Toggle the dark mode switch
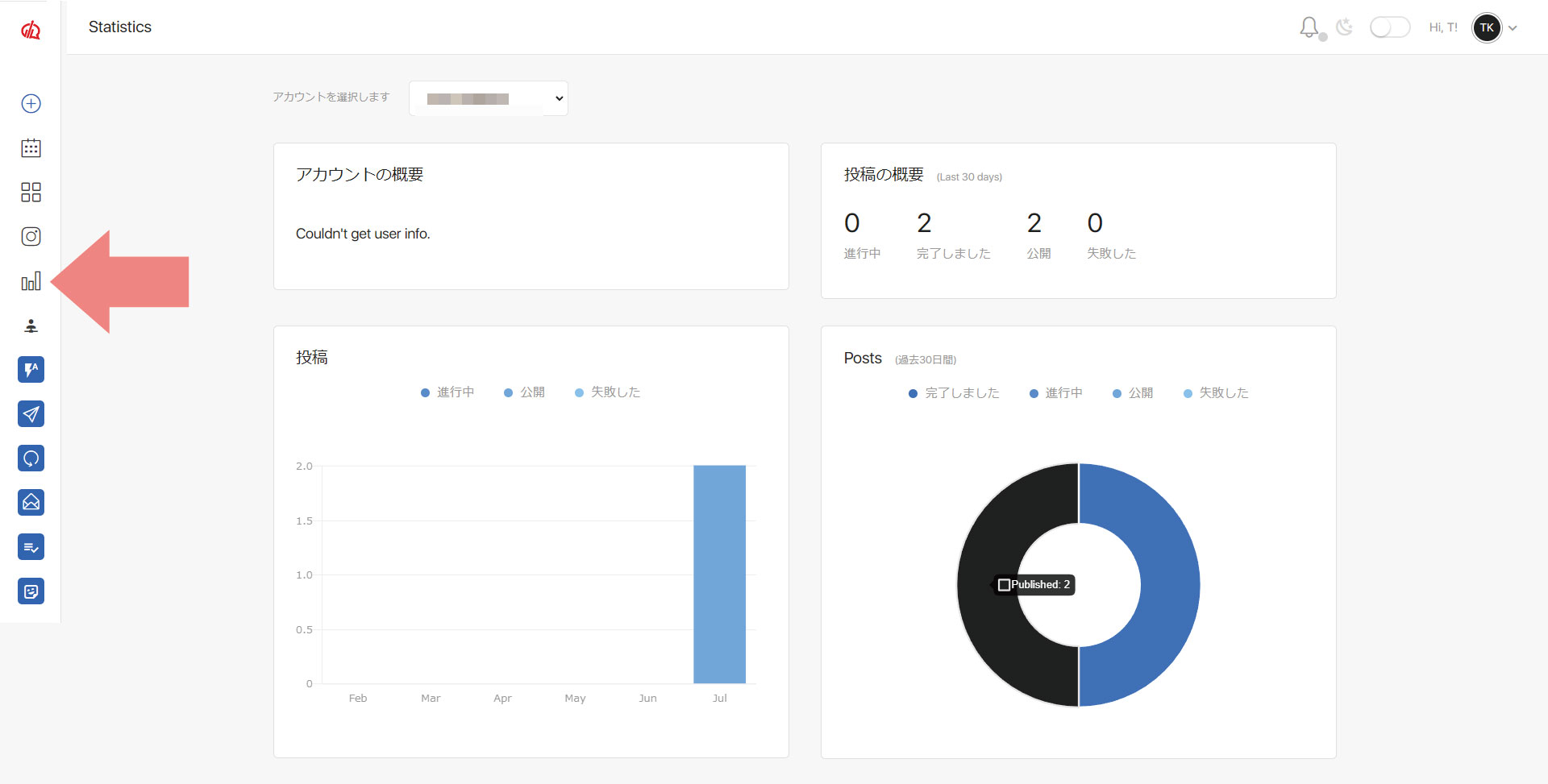Viewport: 1548px width, 784px height. [x=1389, y=27]
